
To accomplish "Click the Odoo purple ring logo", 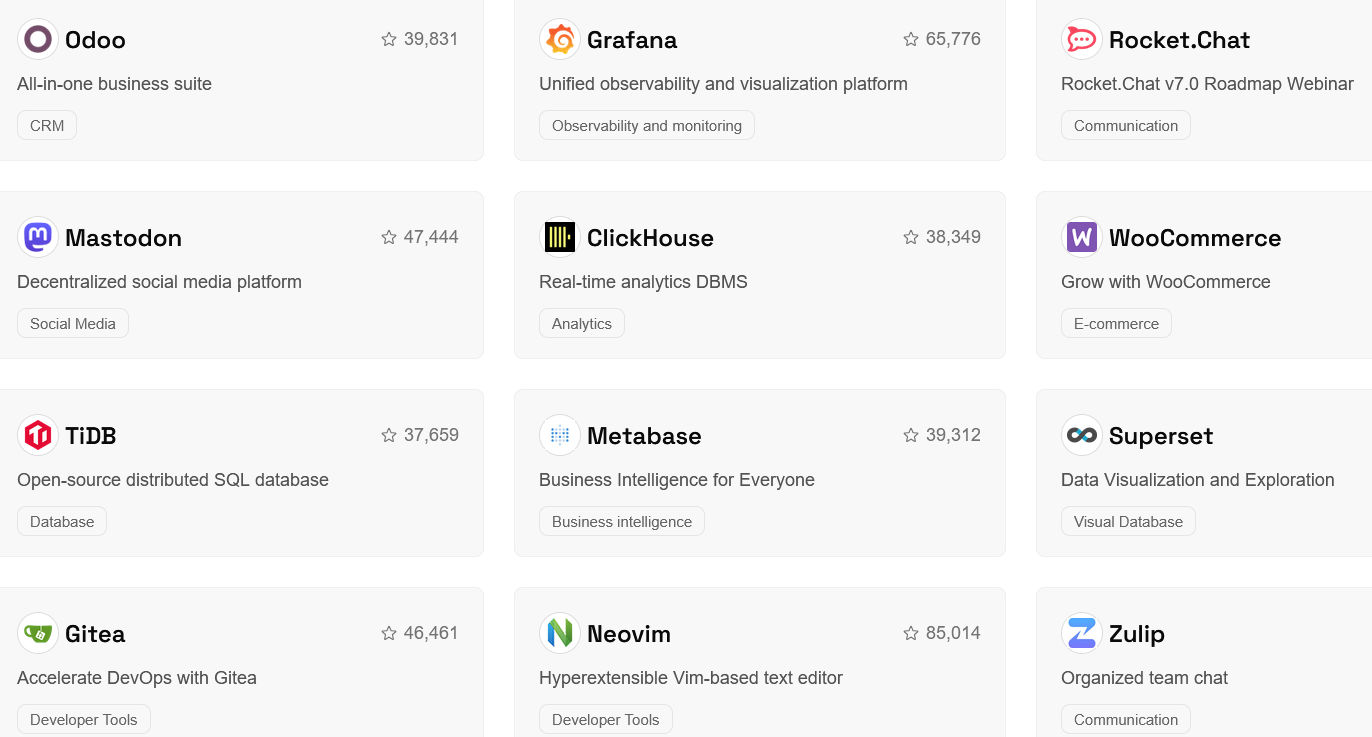I will 38,39.
